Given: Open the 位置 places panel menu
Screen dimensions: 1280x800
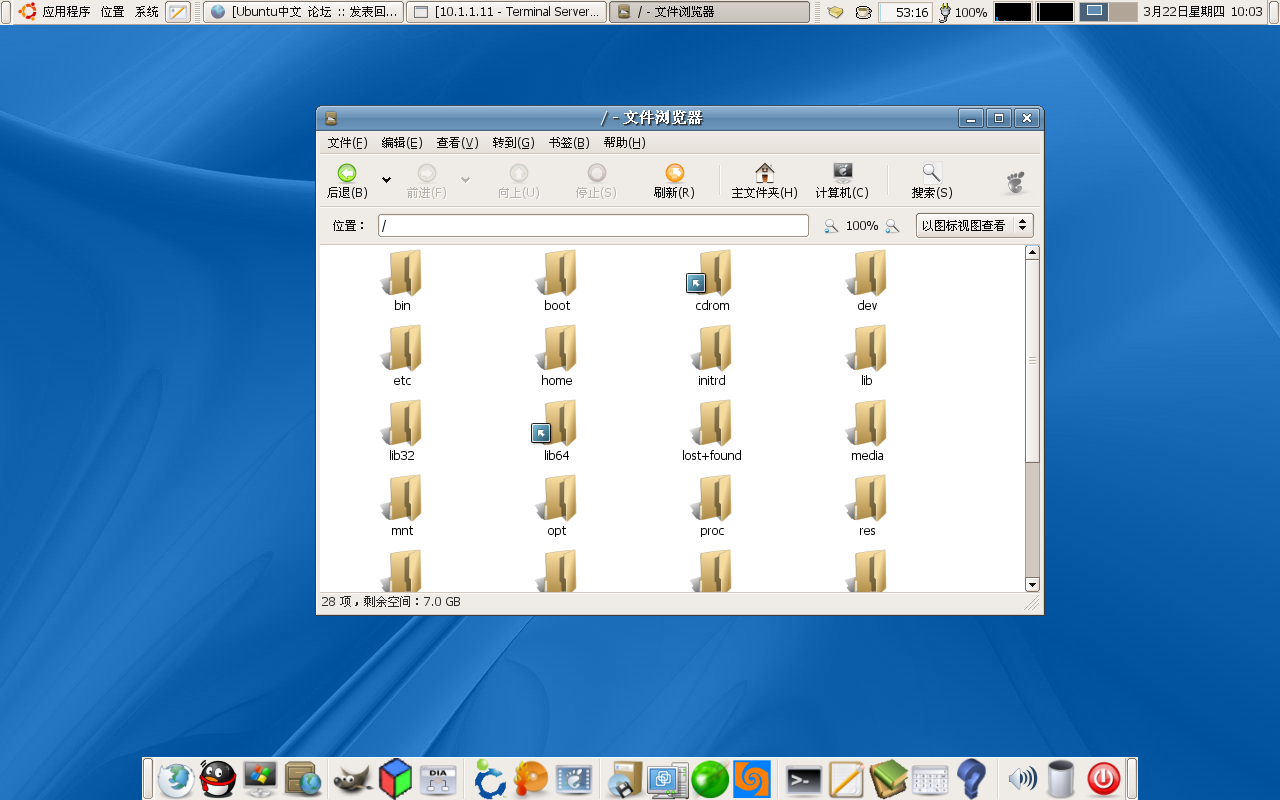Looking at the screenshot, I should tap(112, 12).
